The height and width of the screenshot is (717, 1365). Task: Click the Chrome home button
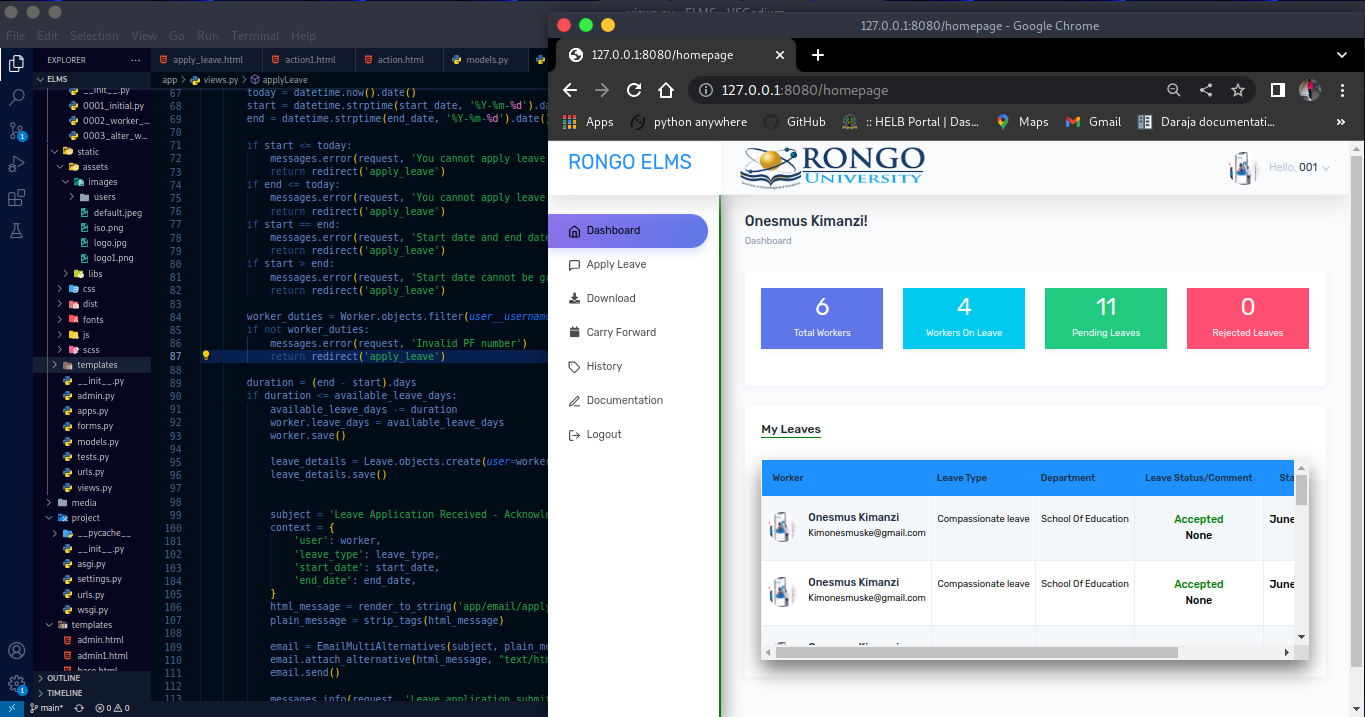[x=665, y=90]
